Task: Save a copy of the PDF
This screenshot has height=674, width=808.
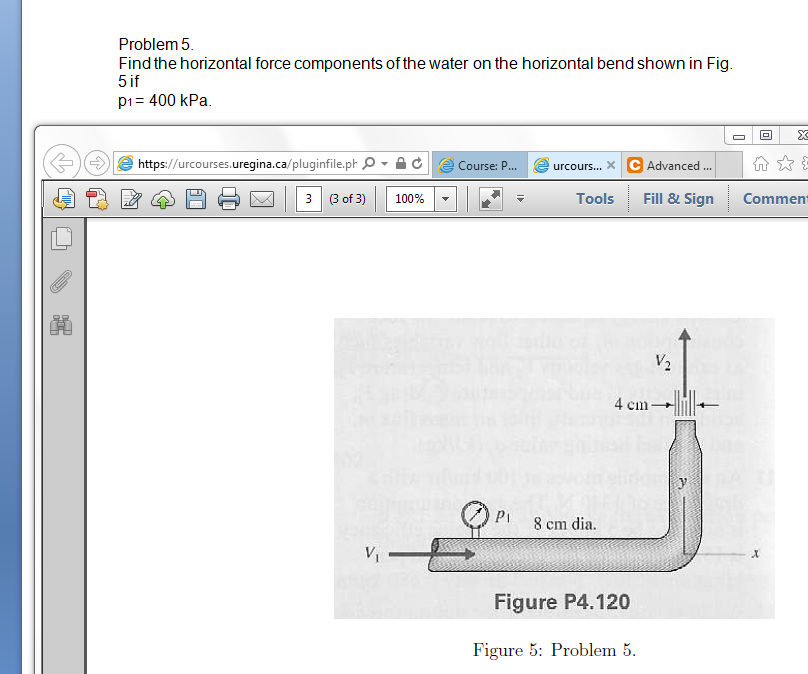Action: pos(196,198)
